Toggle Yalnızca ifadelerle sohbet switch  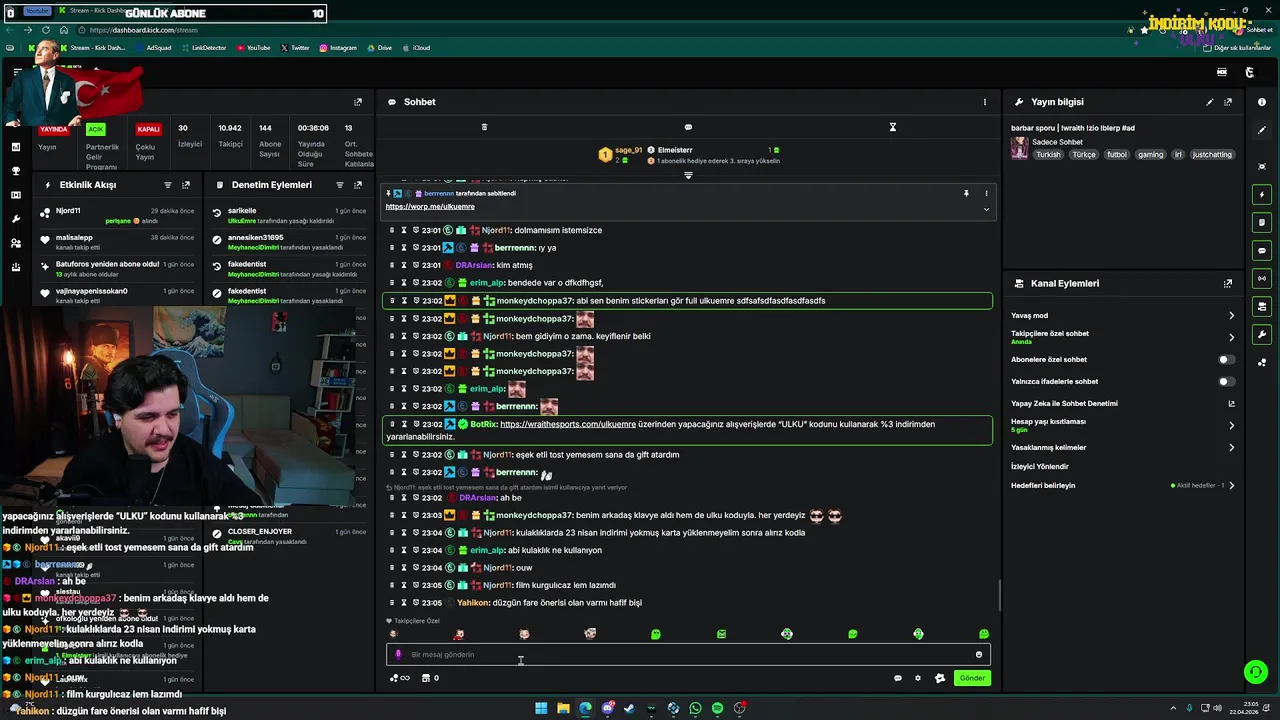click(x=1225, y=381)
